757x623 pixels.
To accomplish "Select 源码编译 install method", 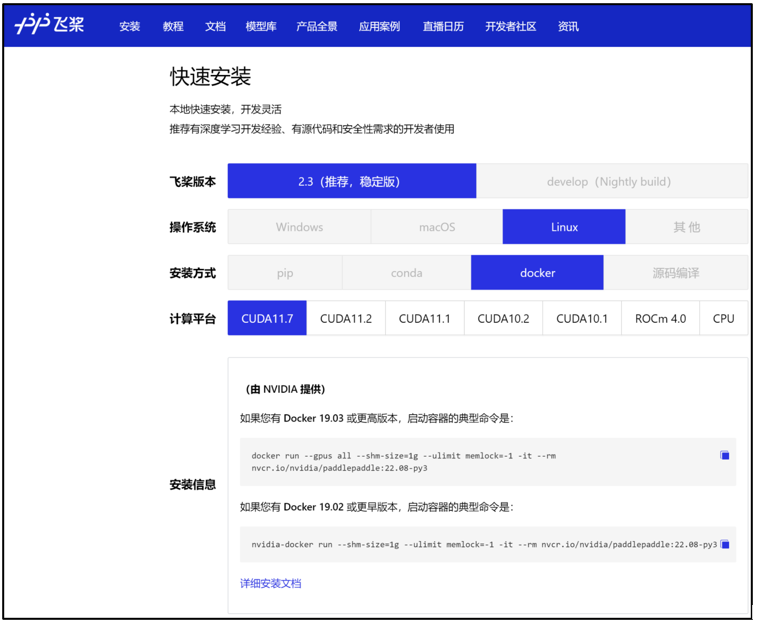I will 676,272.
